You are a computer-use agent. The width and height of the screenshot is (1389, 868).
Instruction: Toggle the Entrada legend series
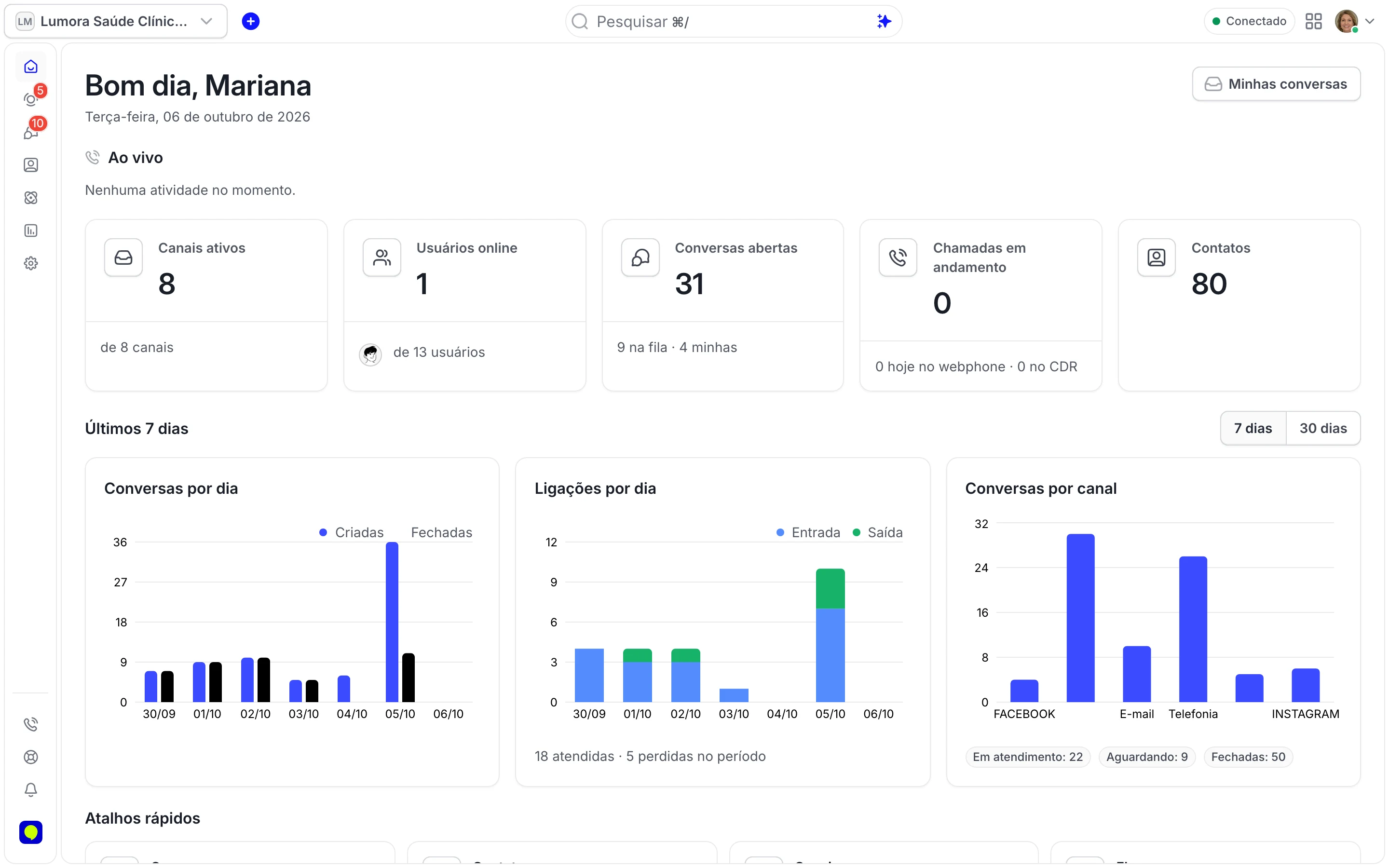tap(808, 532)
